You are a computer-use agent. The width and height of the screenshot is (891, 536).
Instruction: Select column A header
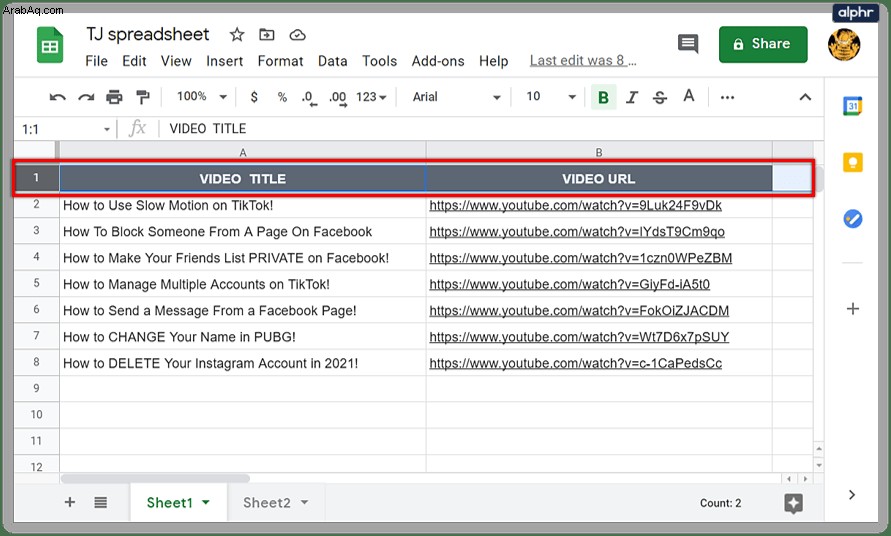pos(243,152)
